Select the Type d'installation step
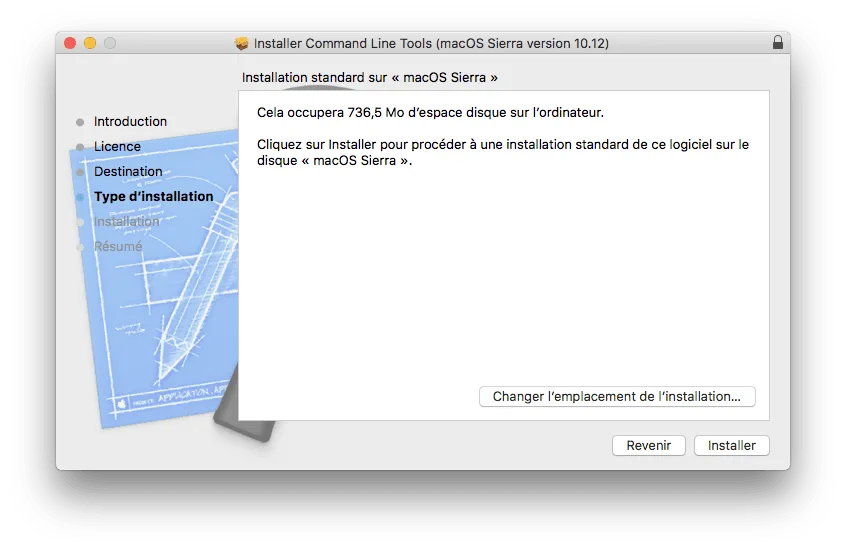Image resolution: width=846 pixels, height=550 pixels. 153,196
